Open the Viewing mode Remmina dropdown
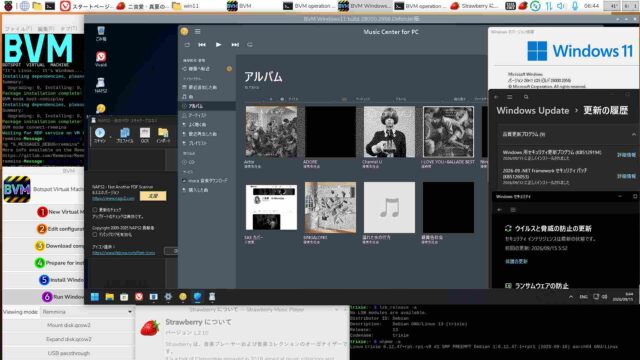This screenshot has height=360, width=640. point(88,312)
